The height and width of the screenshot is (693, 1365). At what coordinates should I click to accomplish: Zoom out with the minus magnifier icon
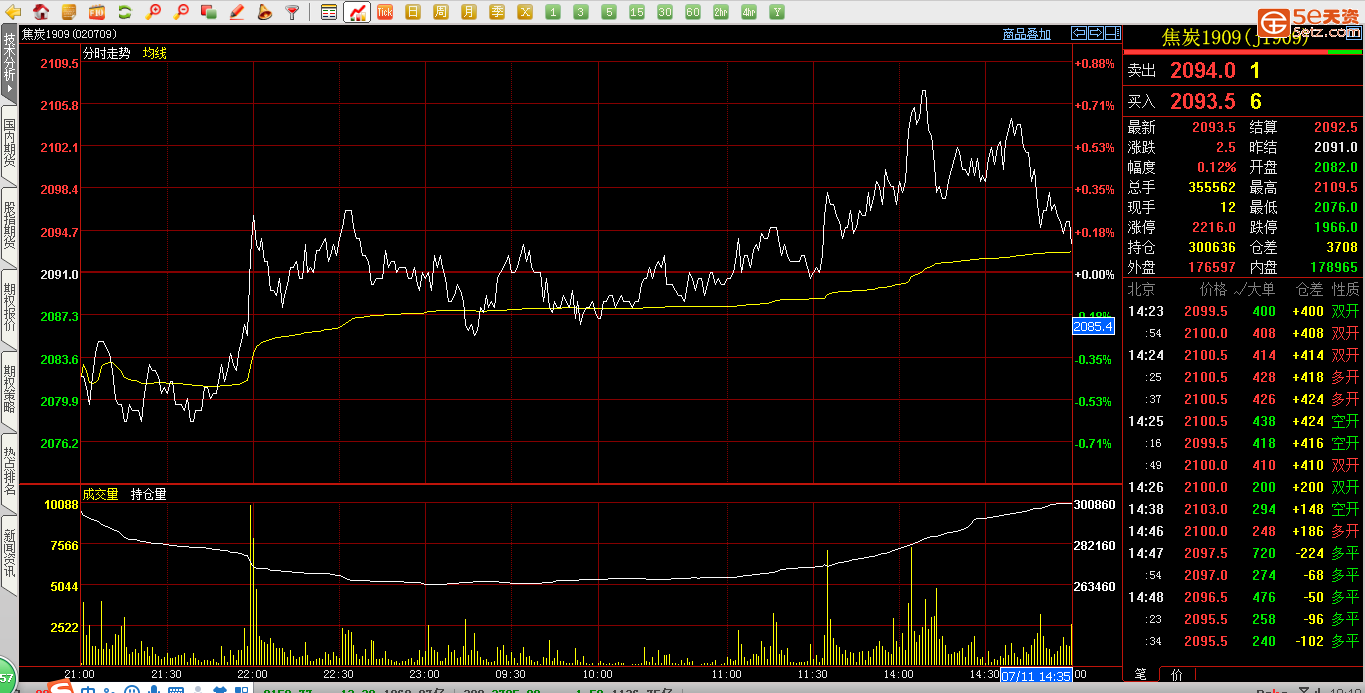click(181, 12)
